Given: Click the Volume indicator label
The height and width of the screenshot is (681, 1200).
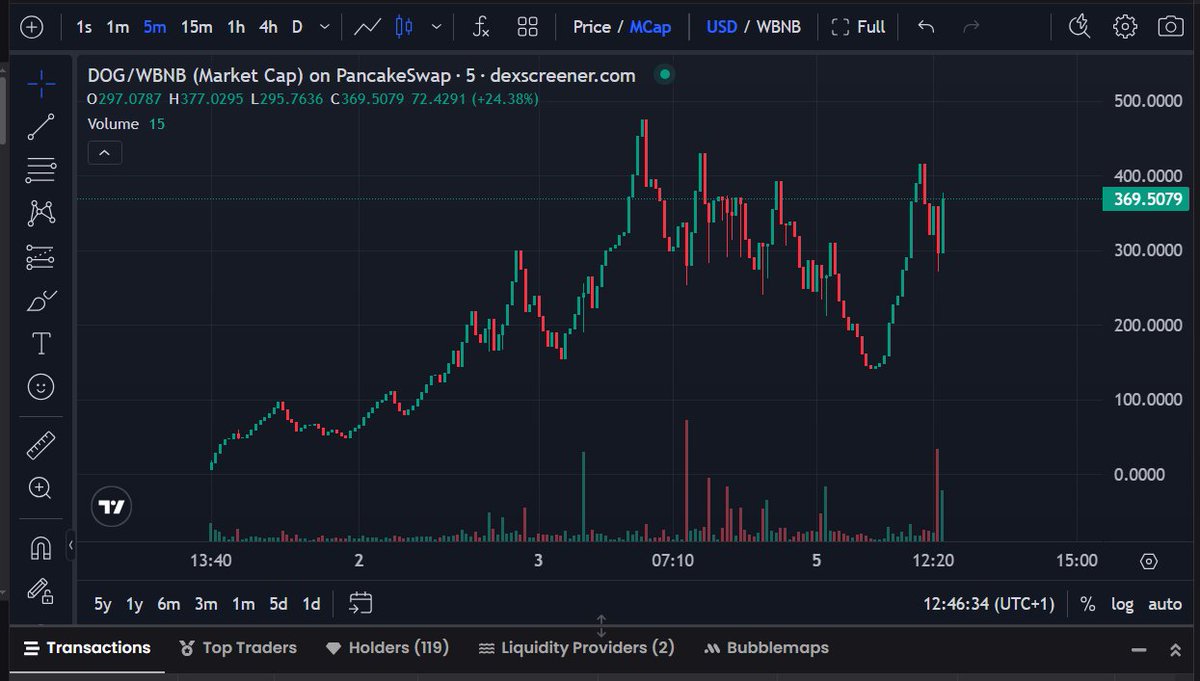Looking at the screenshot, I should tap(113, 124).
